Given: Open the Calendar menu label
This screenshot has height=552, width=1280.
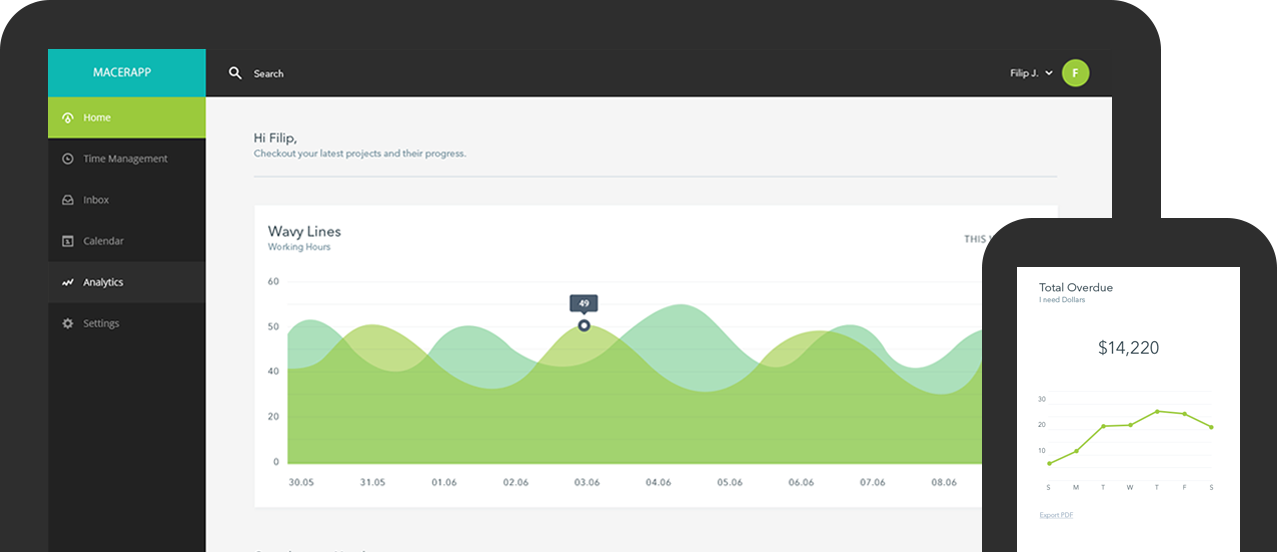Looking at the screenshot, I should (103, 241).
